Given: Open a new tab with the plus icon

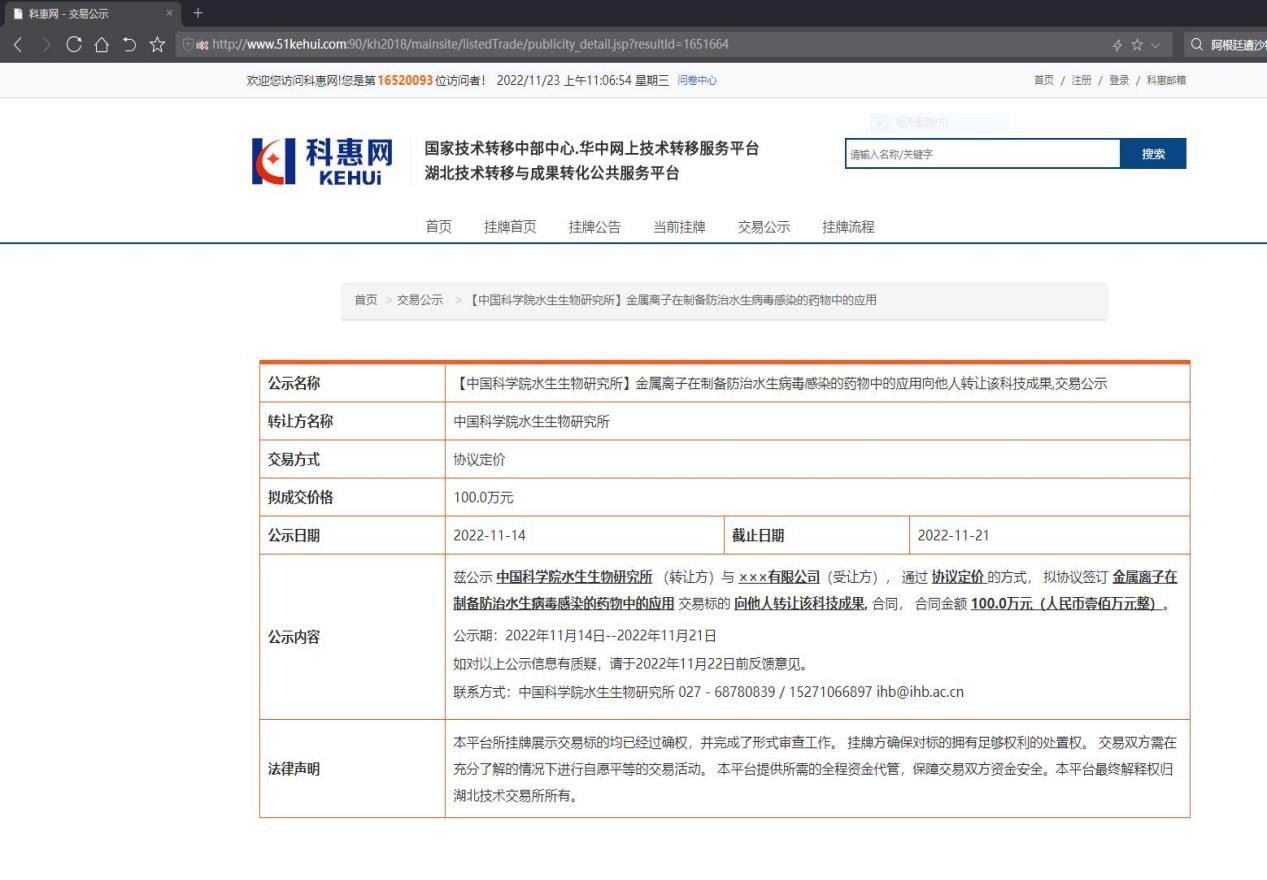Looking at the screenshot, I should tap(197, 13).
